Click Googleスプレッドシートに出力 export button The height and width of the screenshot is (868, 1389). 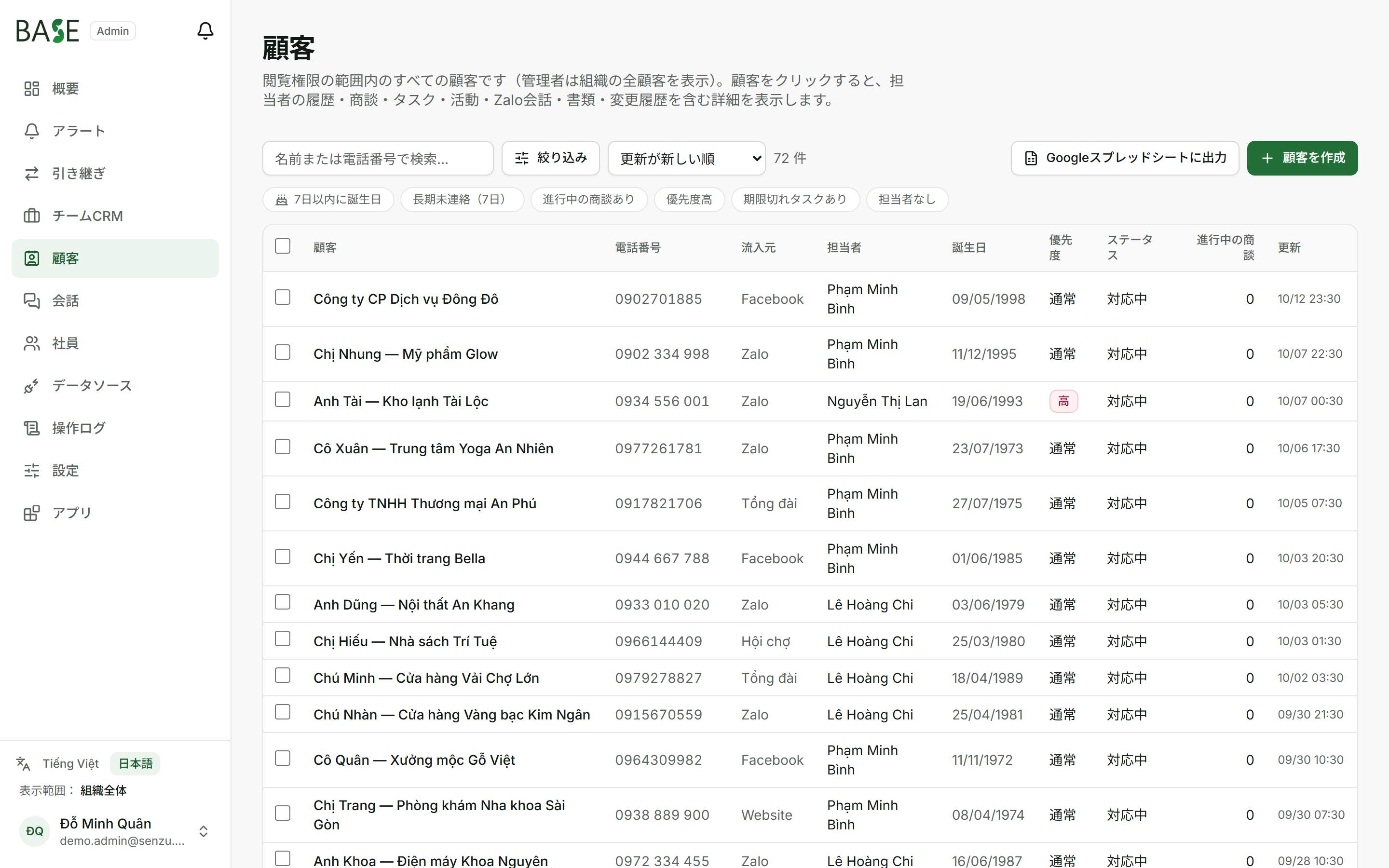[x=1124, y=158]
